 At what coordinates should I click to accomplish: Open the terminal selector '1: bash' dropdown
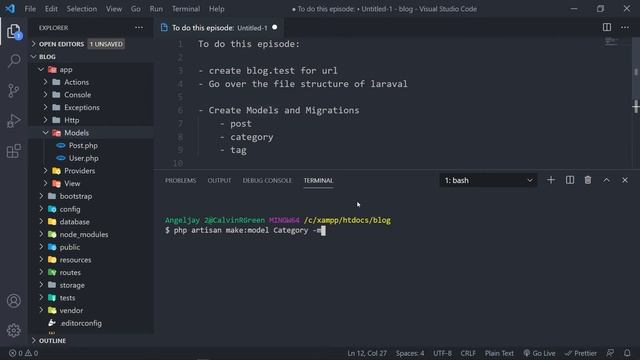click(x=488, y=180)
